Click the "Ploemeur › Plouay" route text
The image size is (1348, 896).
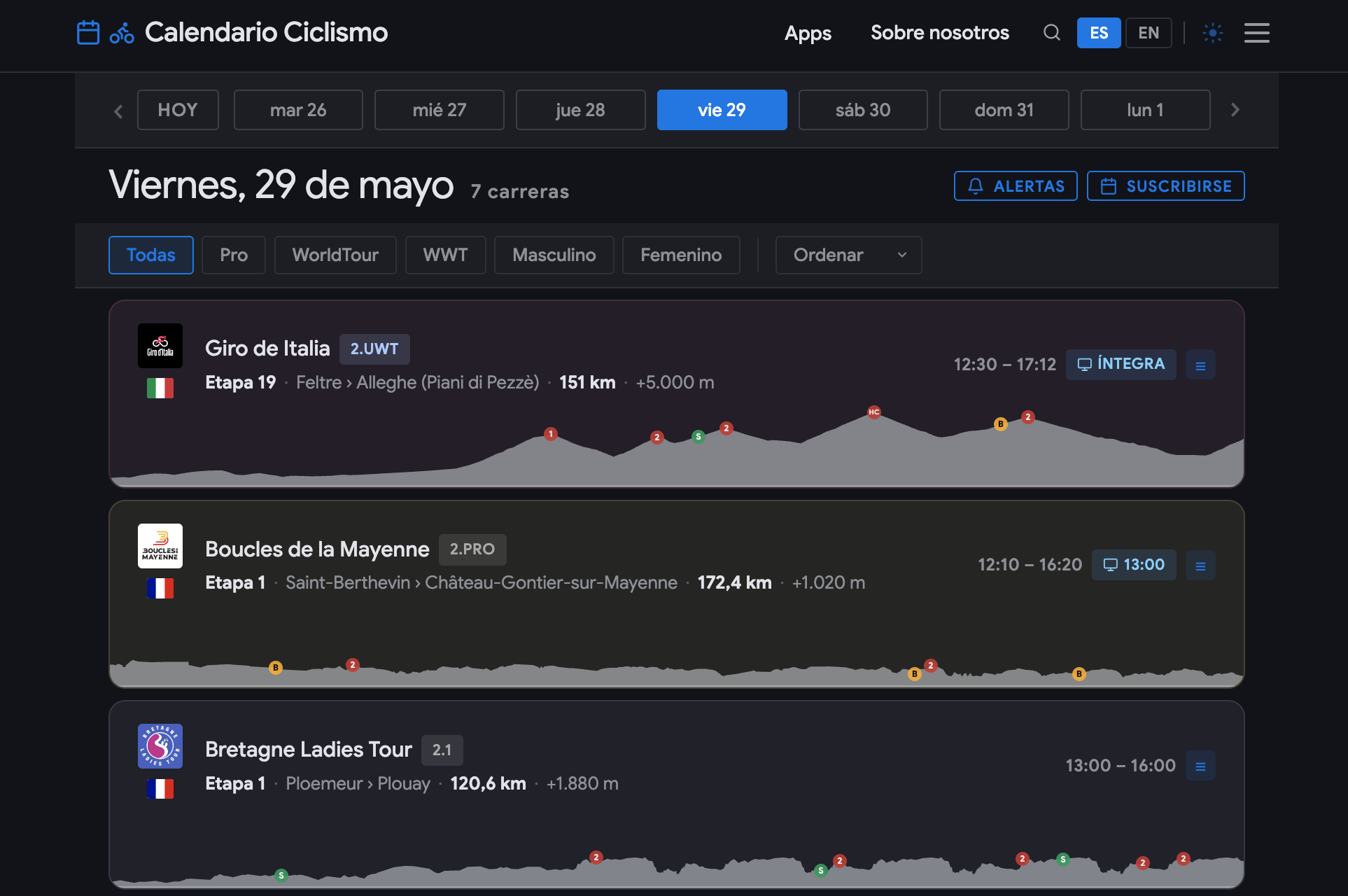click(358, 783)
